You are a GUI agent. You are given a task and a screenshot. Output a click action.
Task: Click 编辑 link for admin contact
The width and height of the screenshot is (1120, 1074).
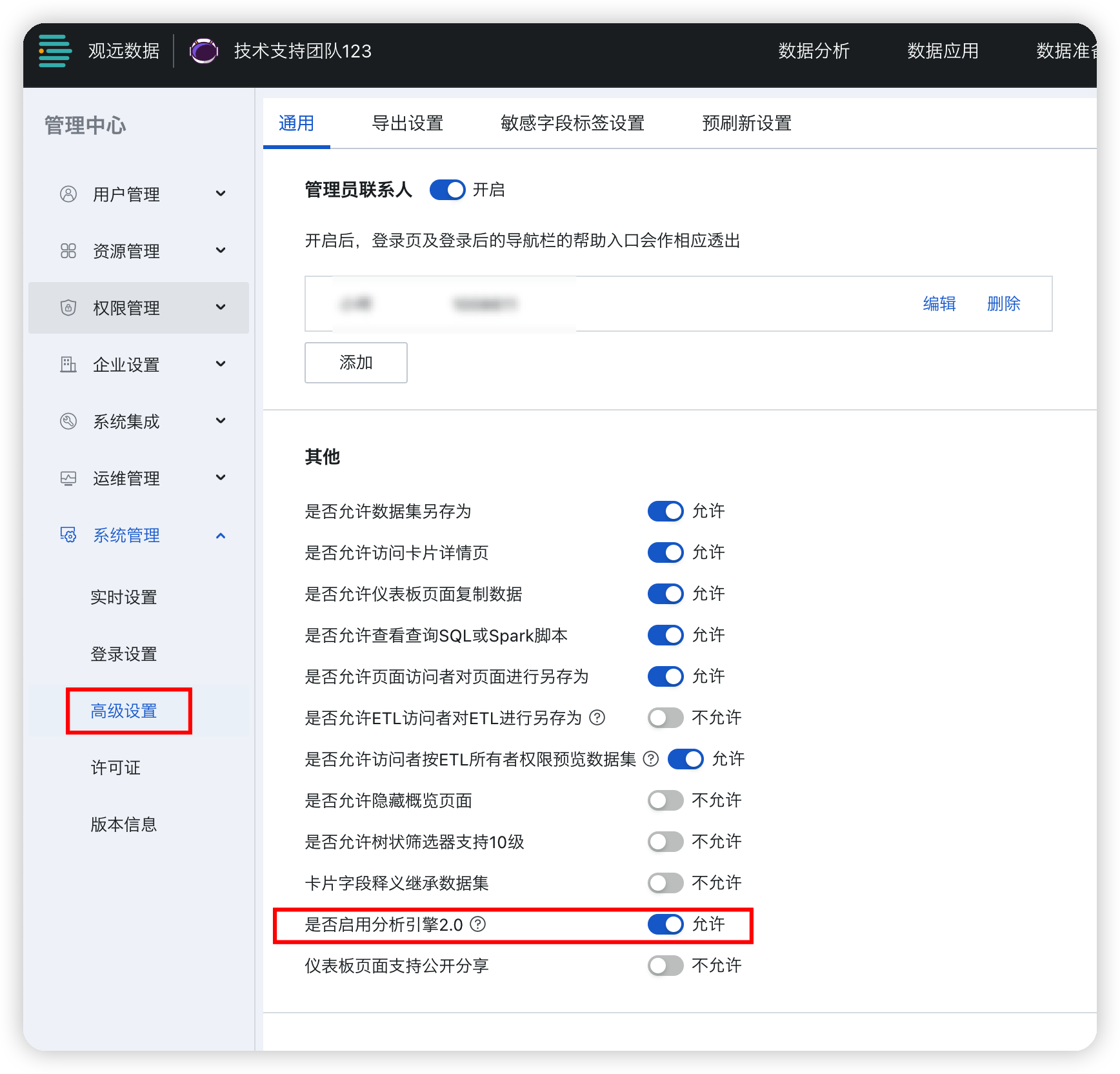point(939,303)
